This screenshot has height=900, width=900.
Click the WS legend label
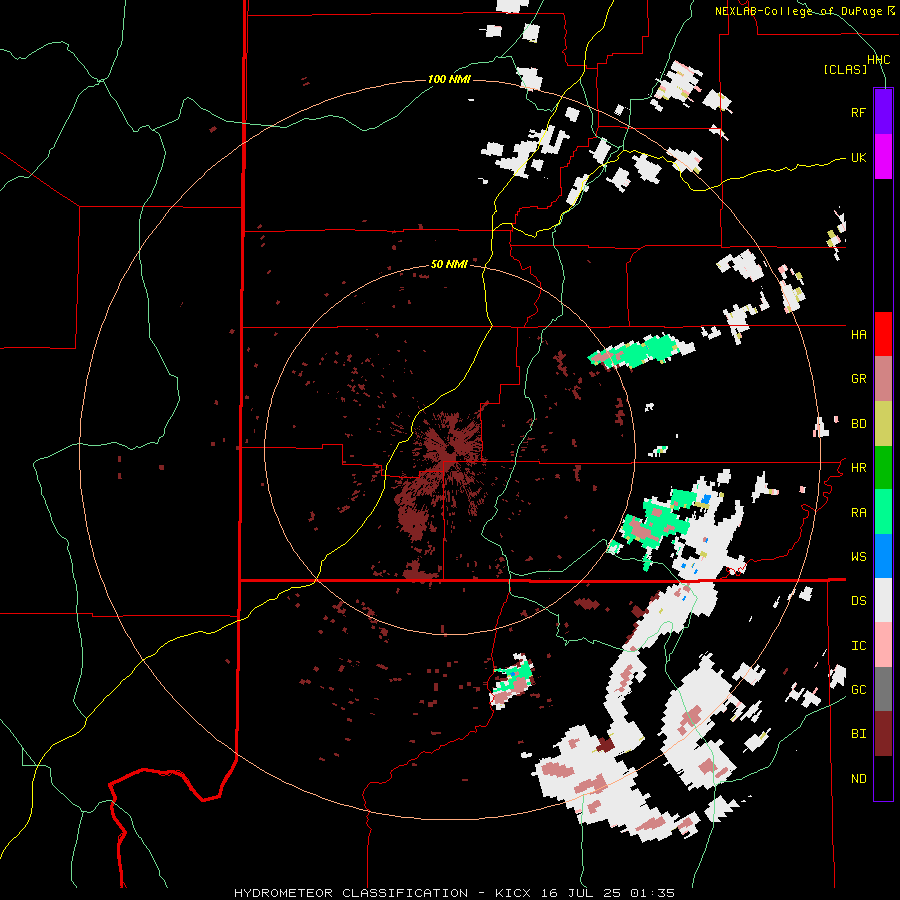coord(858,557)
